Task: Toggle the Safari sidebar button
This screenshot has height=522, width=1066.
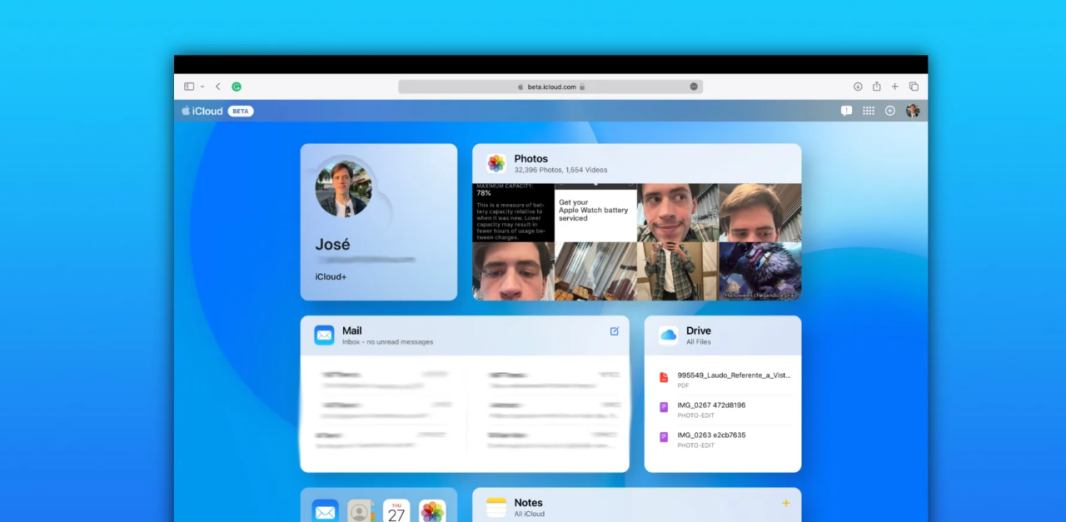Action: click(189, 86)
